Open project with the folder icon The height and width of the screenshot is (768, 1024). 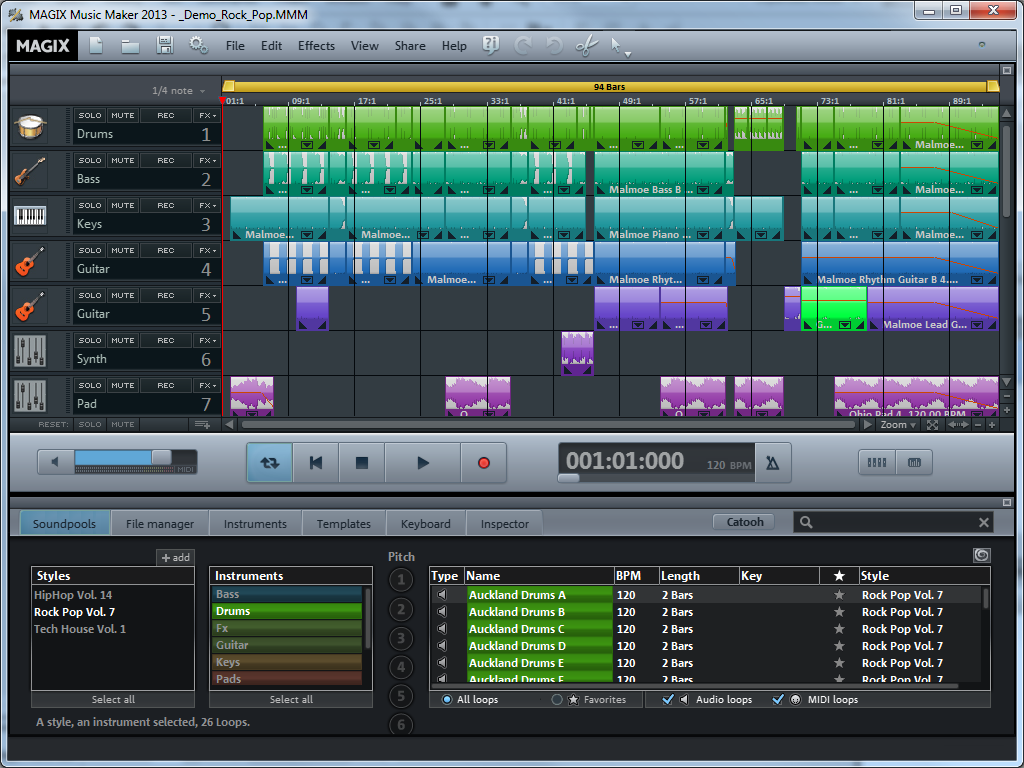click(x=130, y=46)
